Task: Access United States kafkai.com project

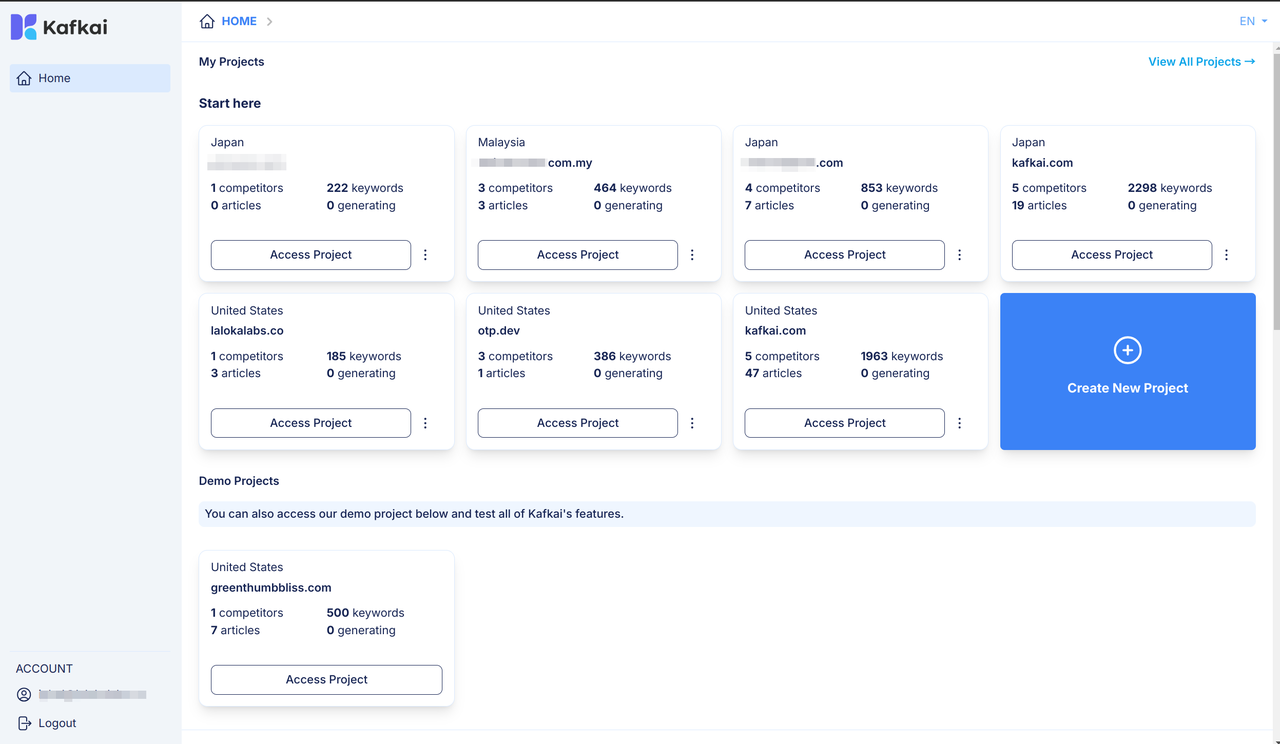Action: pos(845,423)
